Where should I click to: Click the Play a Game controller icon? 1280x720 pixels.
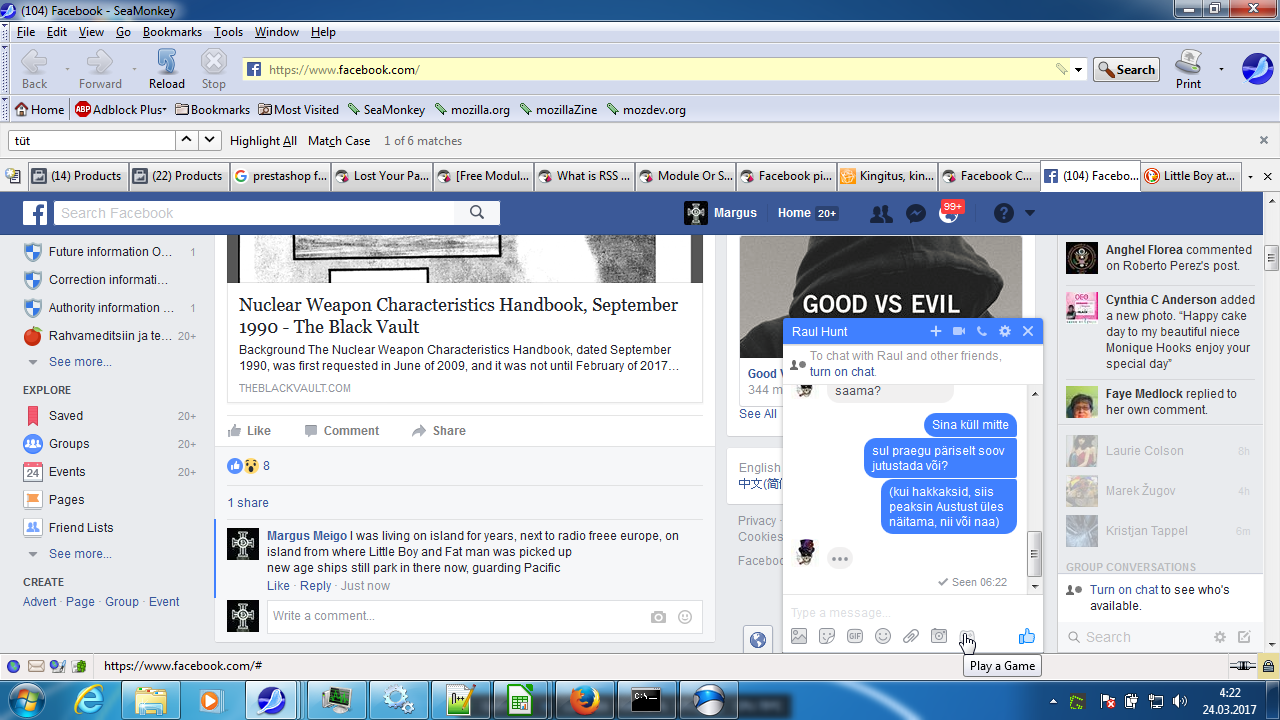pos(967,637)
